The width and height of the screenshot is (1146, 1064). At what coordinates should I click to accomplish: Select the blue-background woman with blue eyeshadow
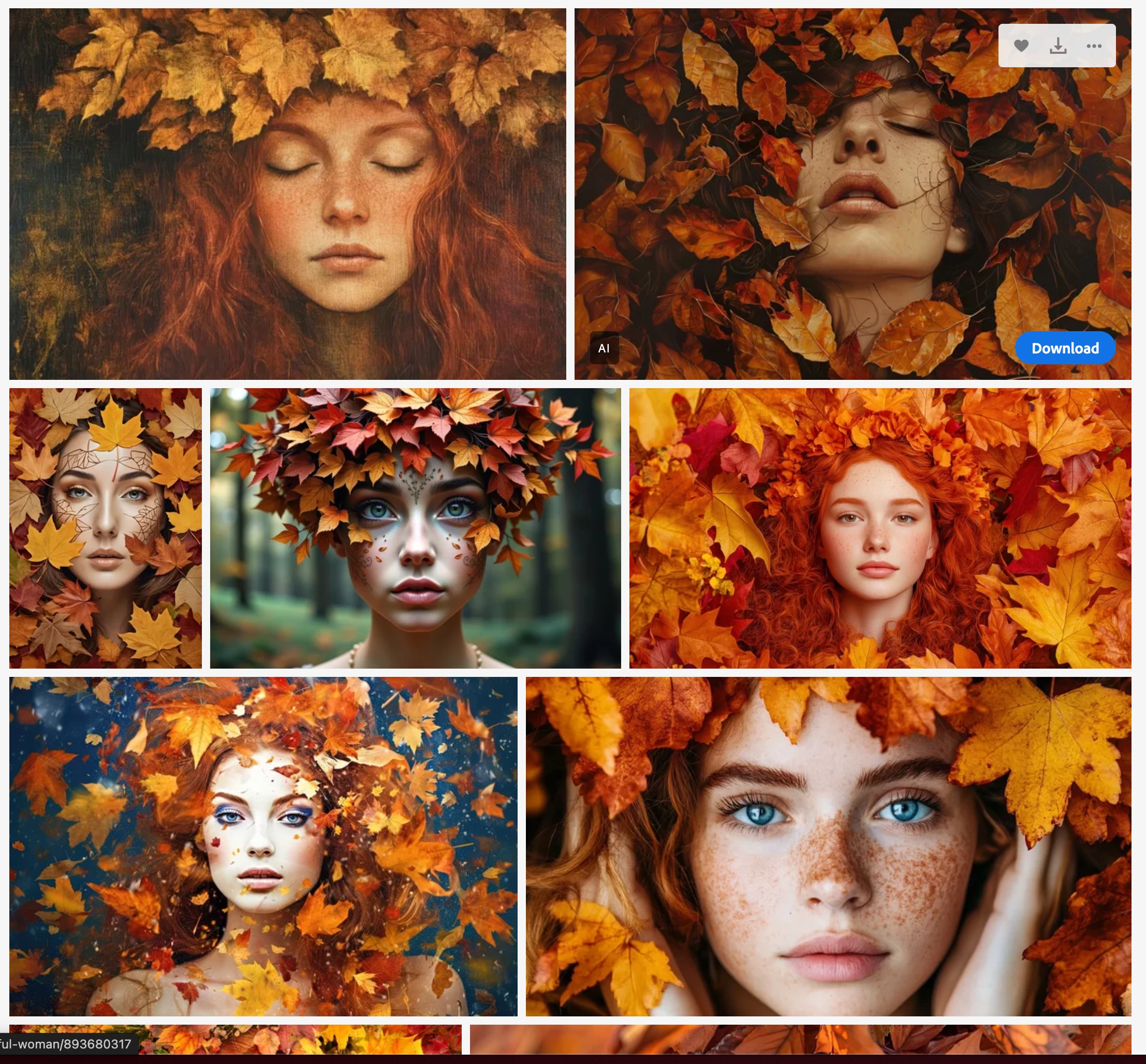pyautogui.click(x=263, y=846)
